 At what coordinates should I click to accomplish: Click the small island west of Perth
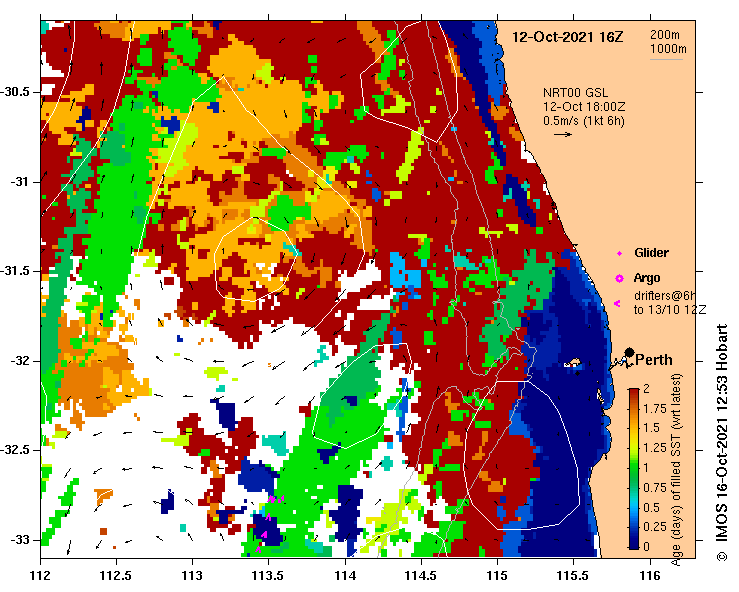coord(572,363)
